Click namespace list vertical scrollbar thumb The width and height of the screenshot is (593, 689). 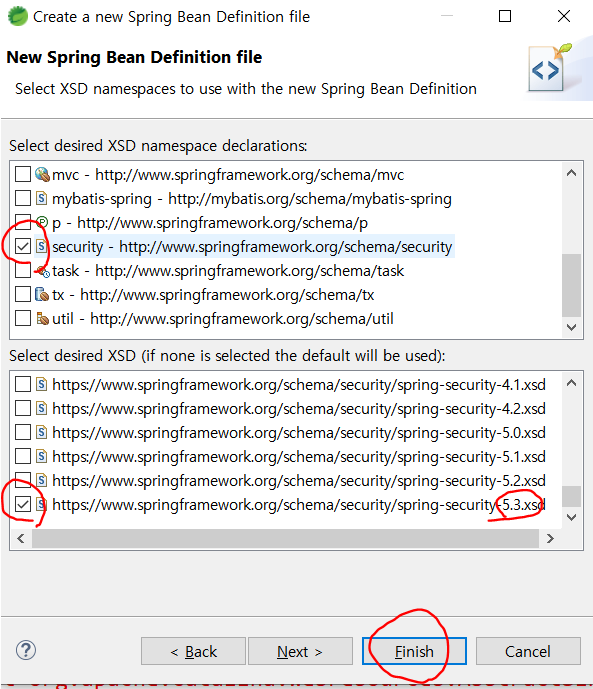tap(571, 285)
